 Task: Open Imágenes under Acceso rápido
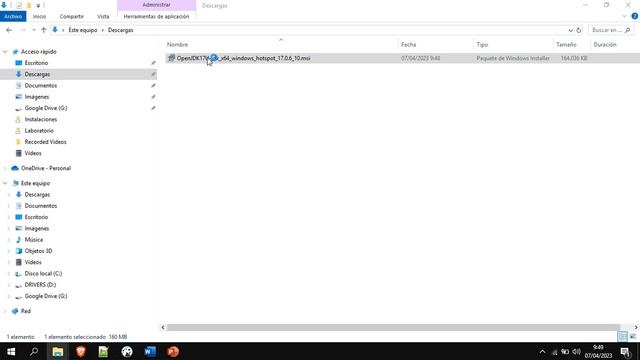tap(36, 97)
